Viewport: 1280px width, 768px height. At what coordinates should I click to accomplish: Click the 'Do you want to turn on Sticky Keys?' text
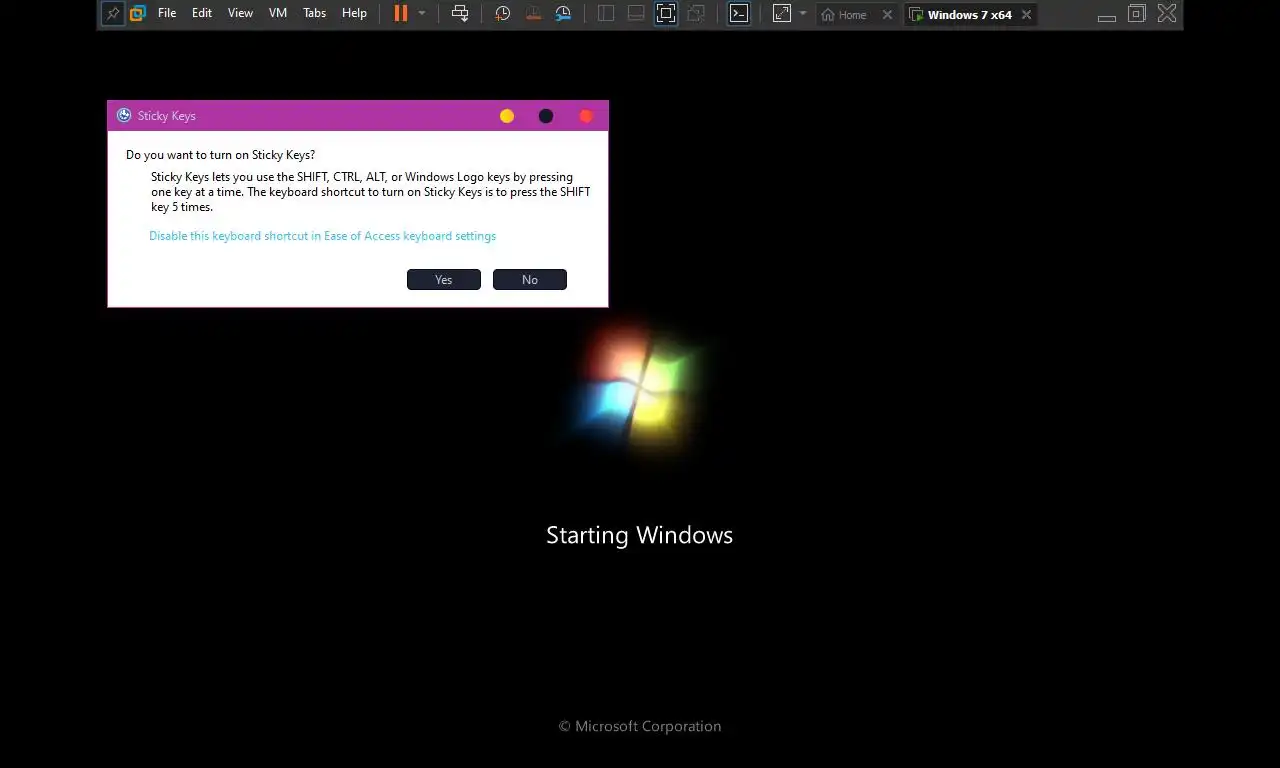pos(220,155)
